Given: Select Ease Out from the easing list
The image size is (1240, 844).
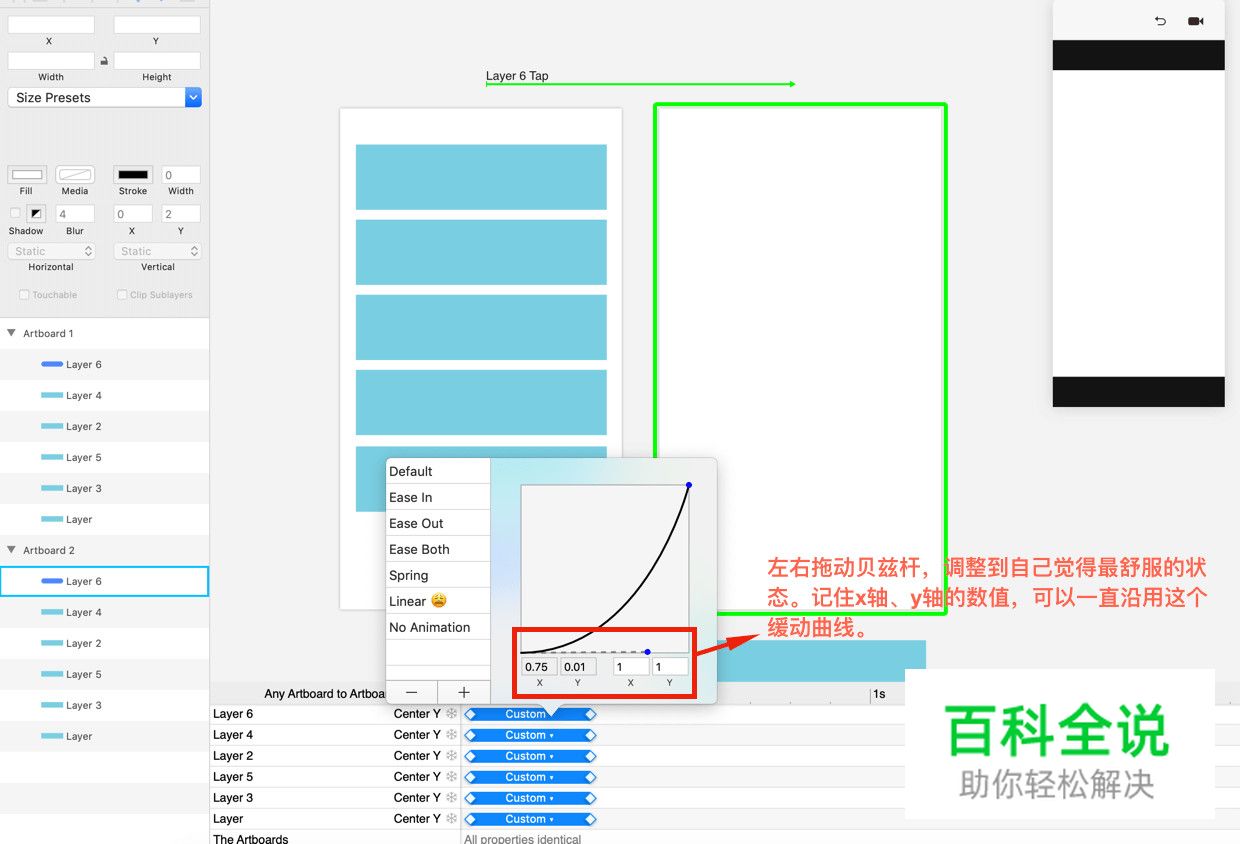Looking at the screenshot, I should pyautogui.click(x=417, y=523).
